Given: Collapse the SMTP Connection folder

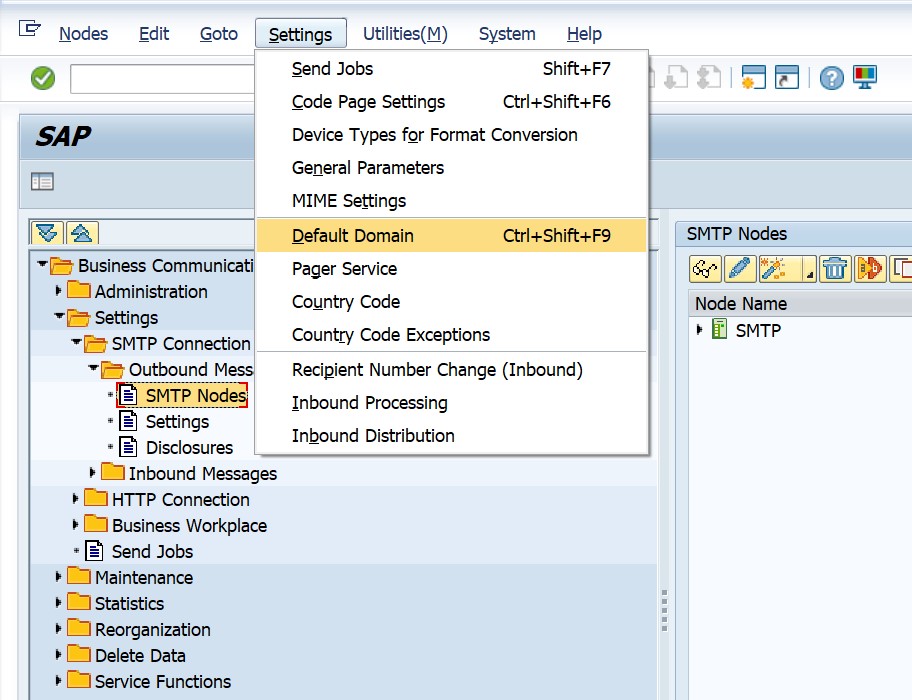Looking at the screenshot, I should click(76, 342).
